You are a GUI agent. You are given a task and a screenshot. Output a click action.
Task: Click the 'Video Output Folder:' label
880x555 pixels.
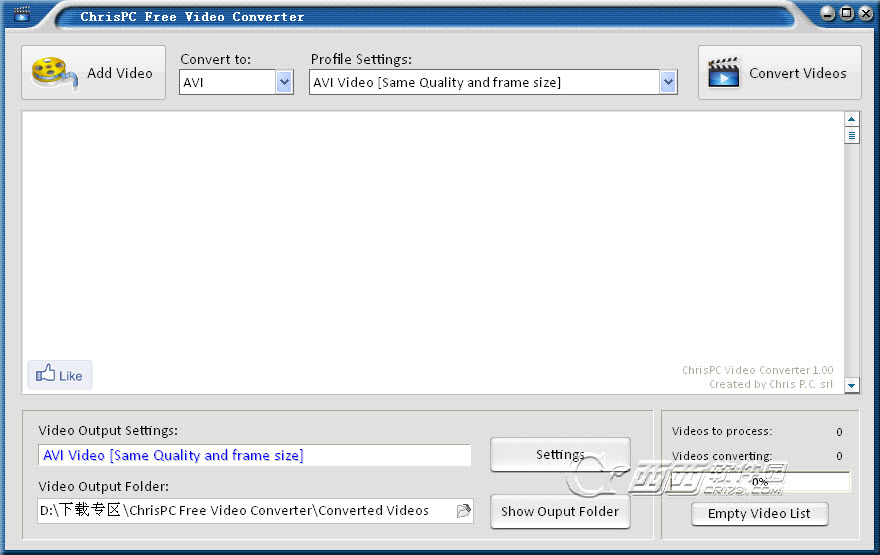[x=103, y=487]
